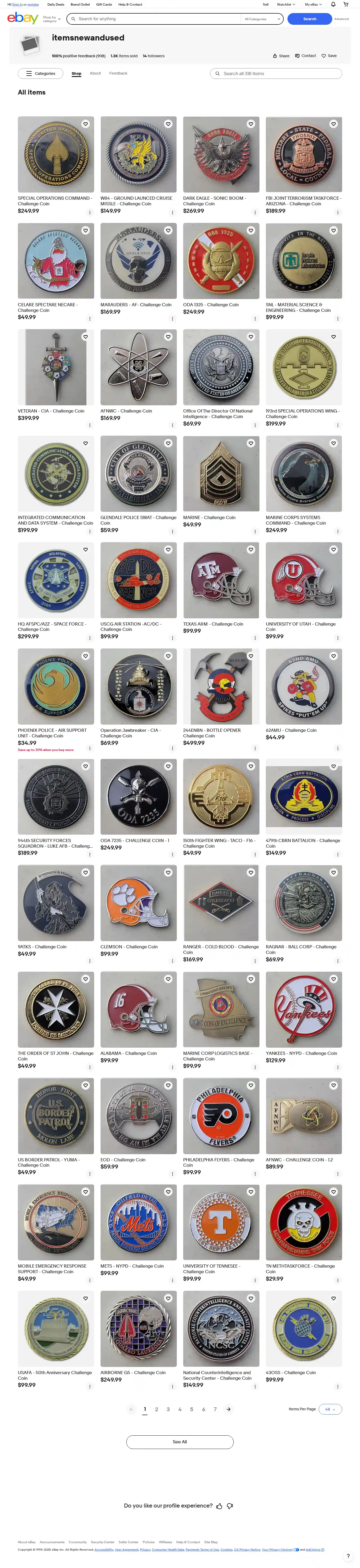Click thumbs up for profile experience
Viewport: 360px width, 1568px height.
coord(219,1506)
